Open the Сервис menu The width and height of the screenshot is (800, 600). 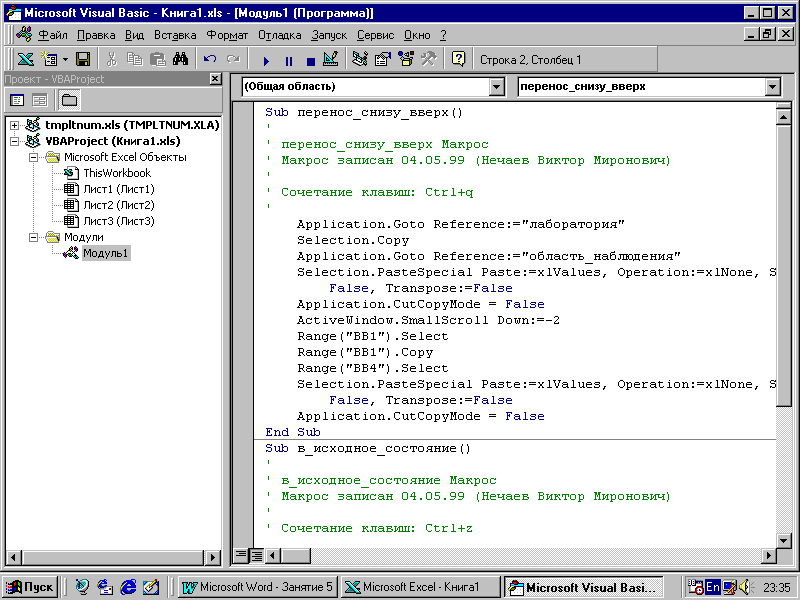pyautogui.click(x=376, y=35)
